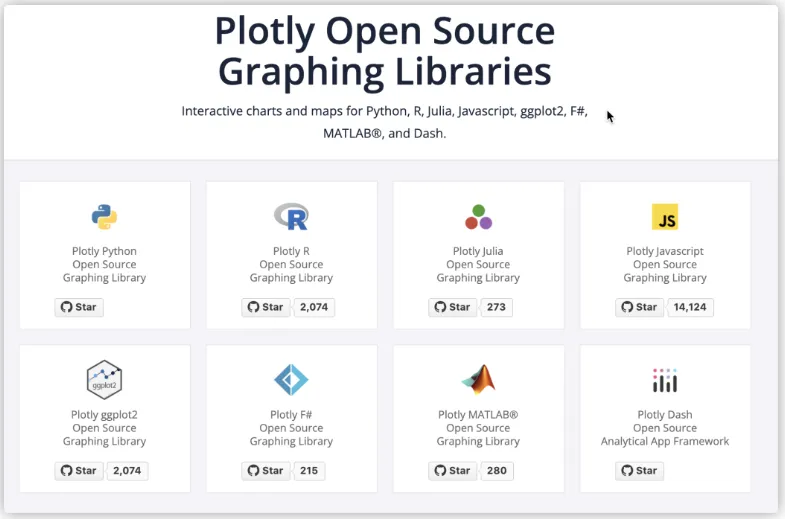Click the Plotly F# diamond logo
Viewport: 785px width, 519px height.
pyautogui.click(x=291, y=380)
